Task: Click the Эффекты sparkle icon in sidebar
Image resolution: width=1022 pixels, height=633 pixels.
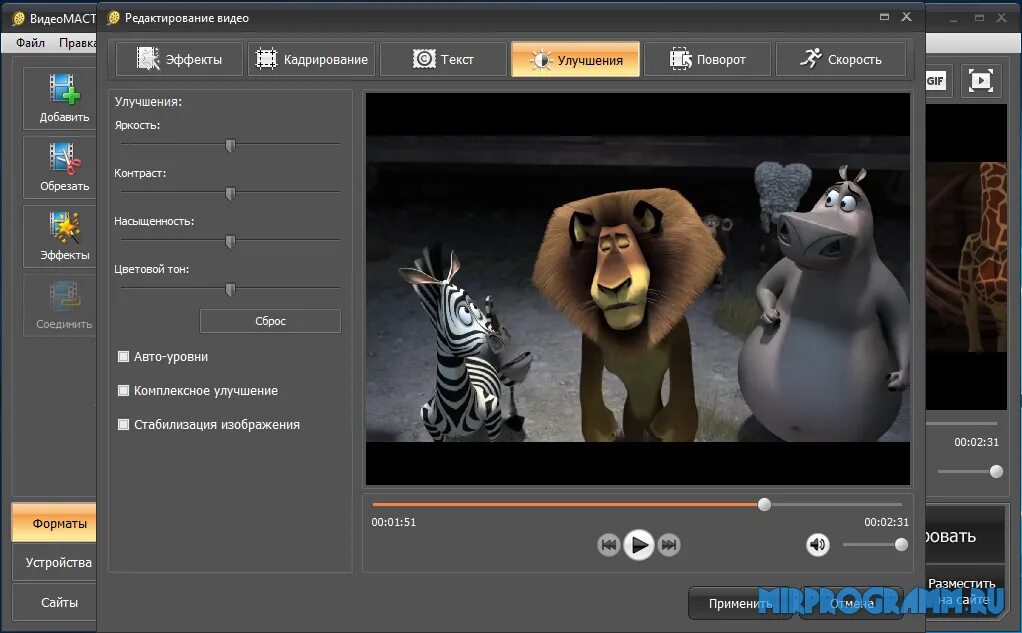Action: (64, 228)
